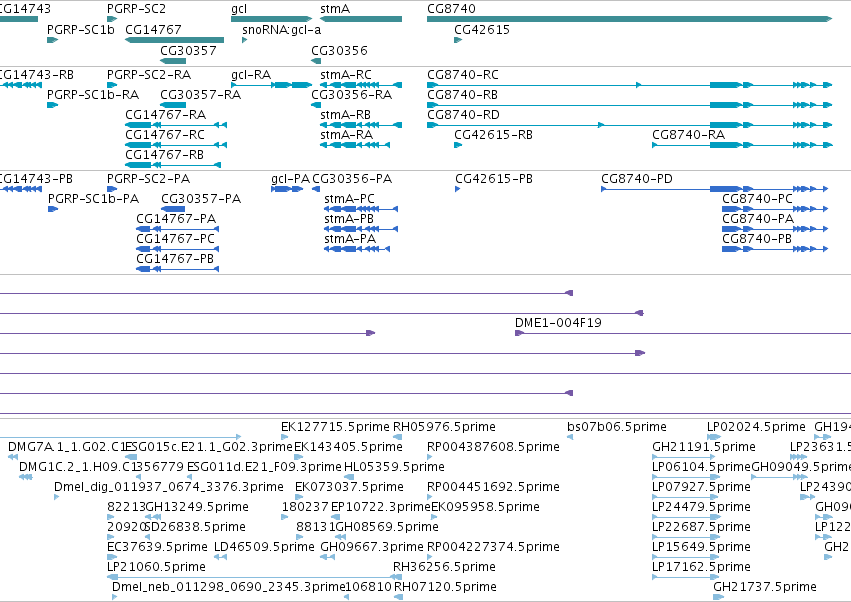The height and width of the screenshot is (602, 851).
Task: Click the gcl gene label
Action: pyautogui.click(x=239, y=9)
